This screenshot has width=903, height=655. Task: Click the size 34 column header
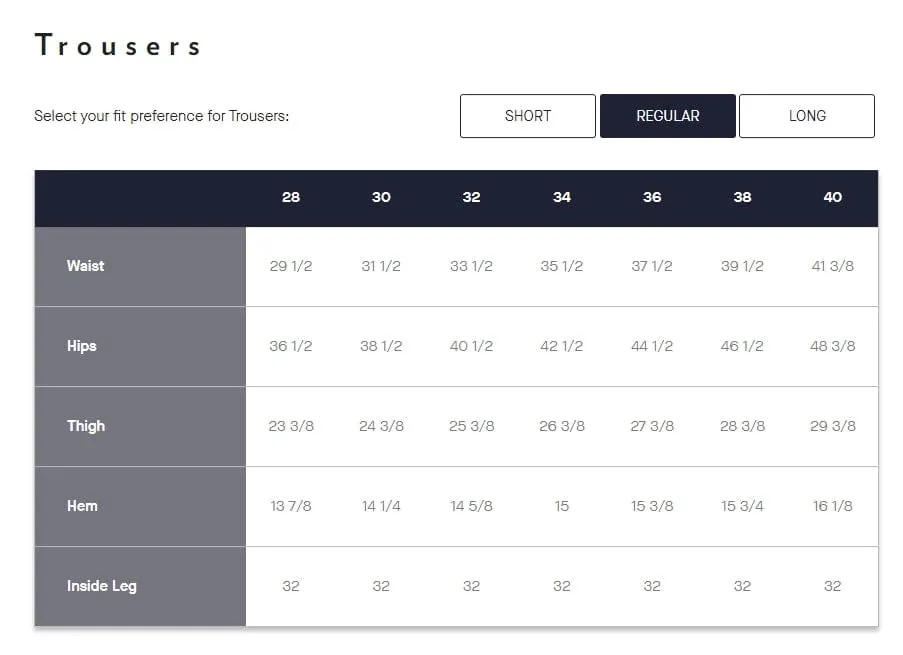tap(561, 197)
